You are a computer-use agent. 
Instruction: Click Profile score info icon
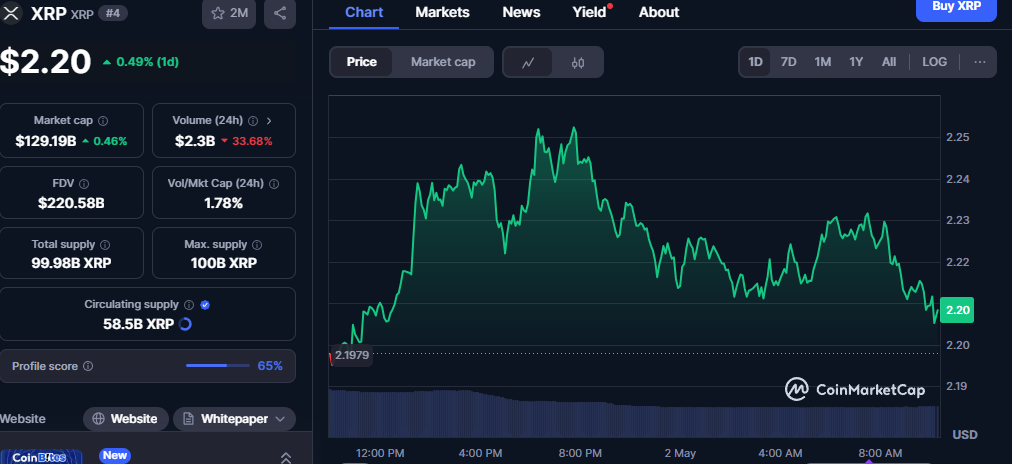click(88, 367)
